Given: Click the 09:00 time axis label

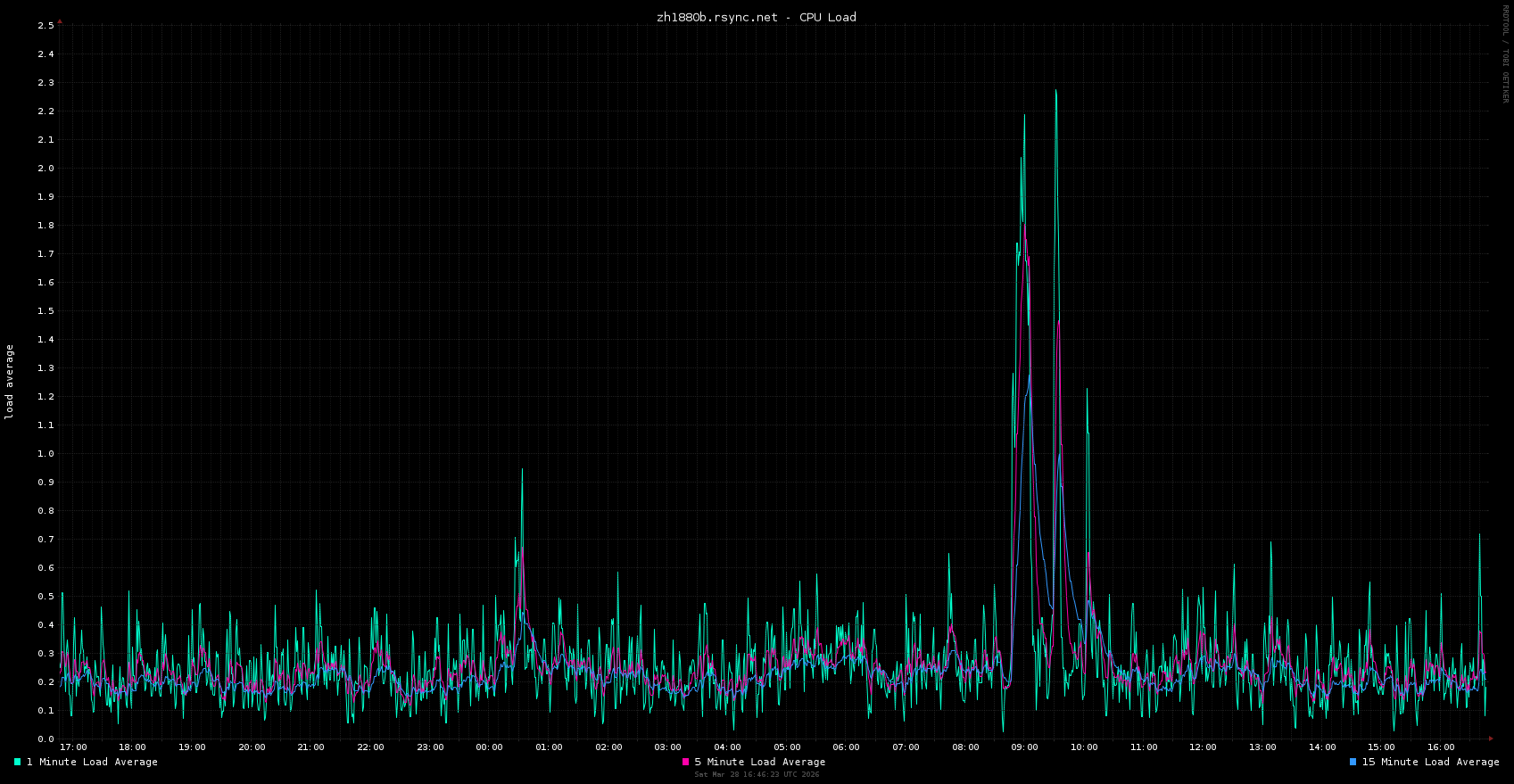Looking at the screenshot, I should pos(1024,747).
